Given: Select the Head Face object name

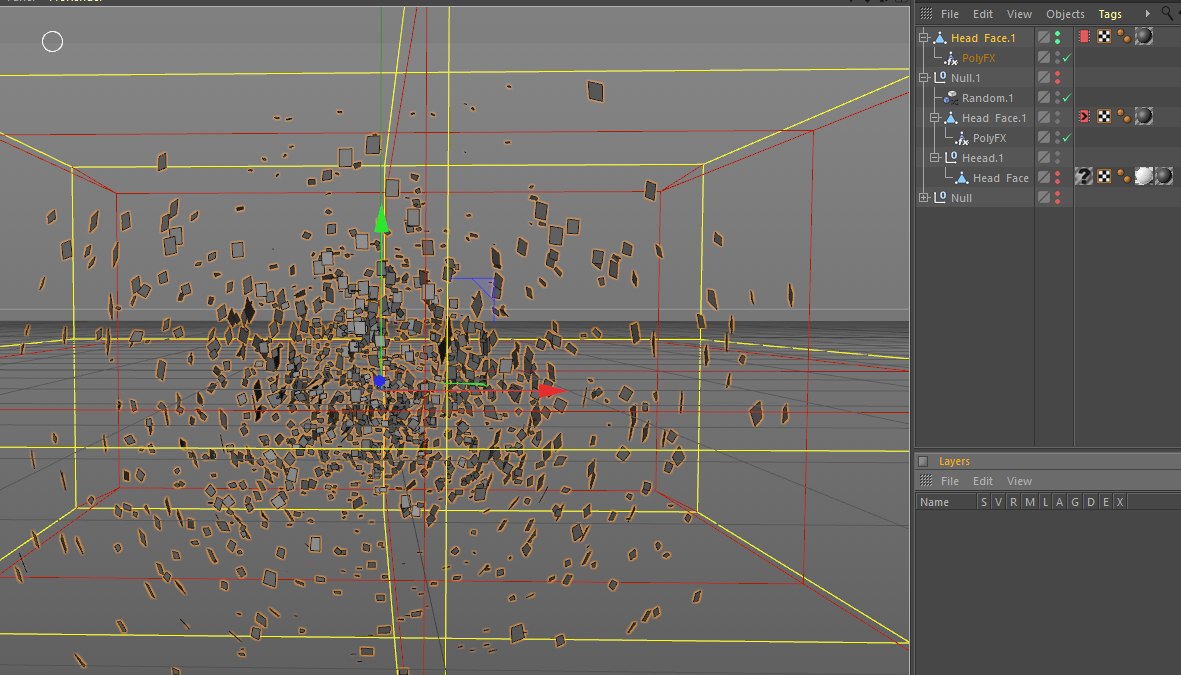Looking at the screenshot, I should coord(1000,178).
